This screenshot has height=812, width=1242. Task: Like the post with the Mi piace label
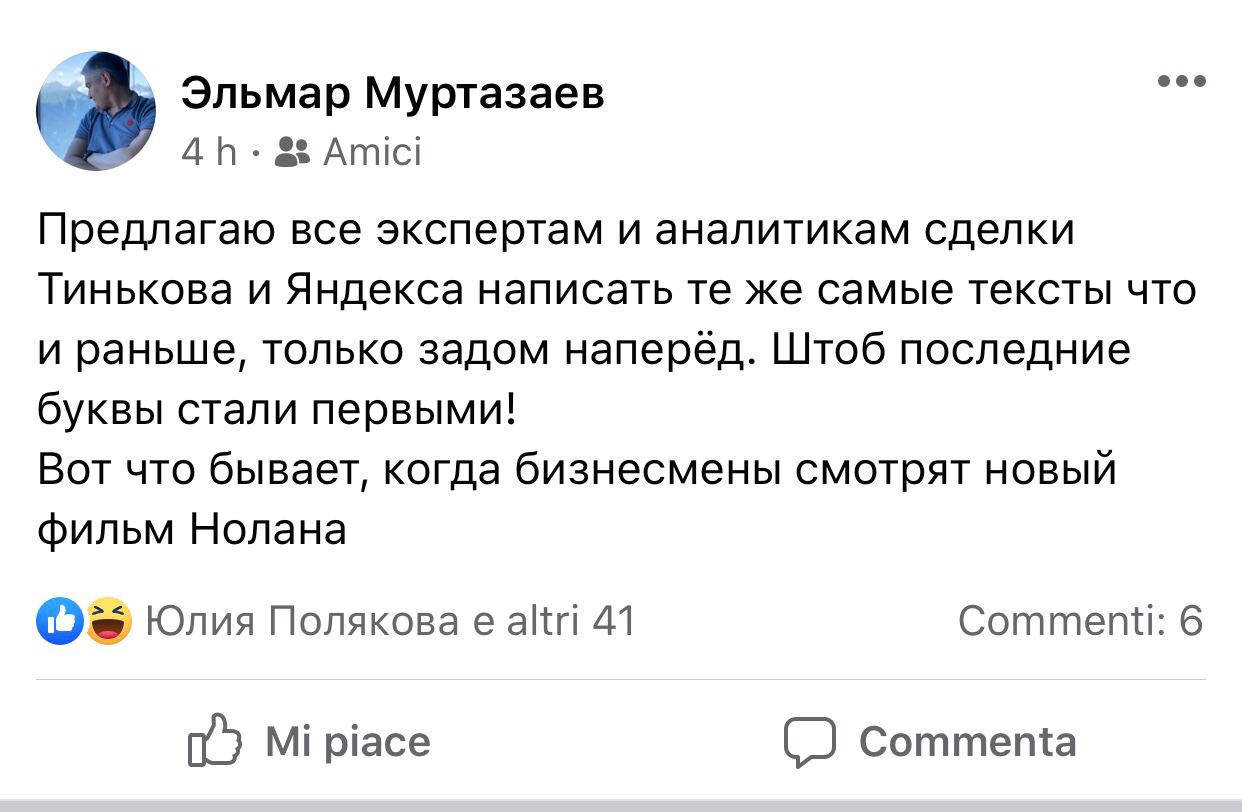pos(348,742)
